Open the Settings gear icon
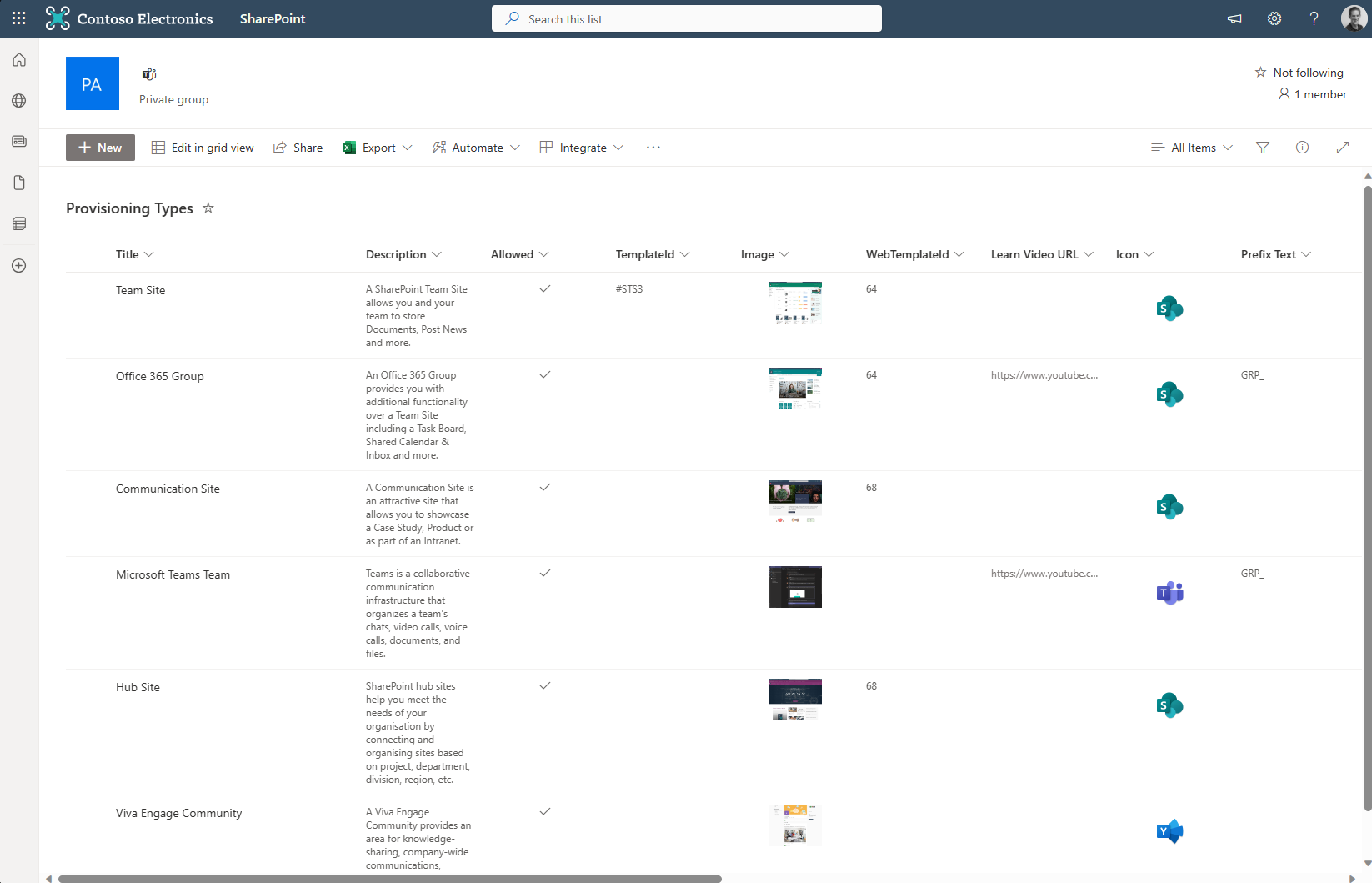 1274,18
